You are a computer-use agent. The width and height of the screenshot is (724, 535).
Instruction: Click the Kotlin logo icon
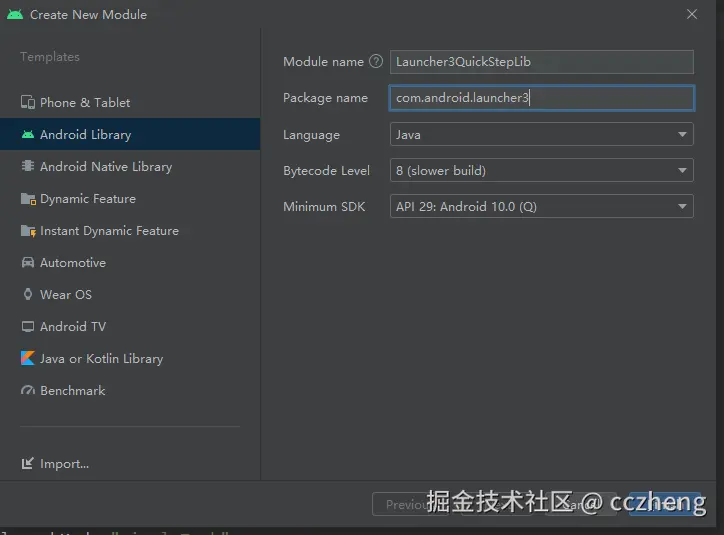point(28,358)
